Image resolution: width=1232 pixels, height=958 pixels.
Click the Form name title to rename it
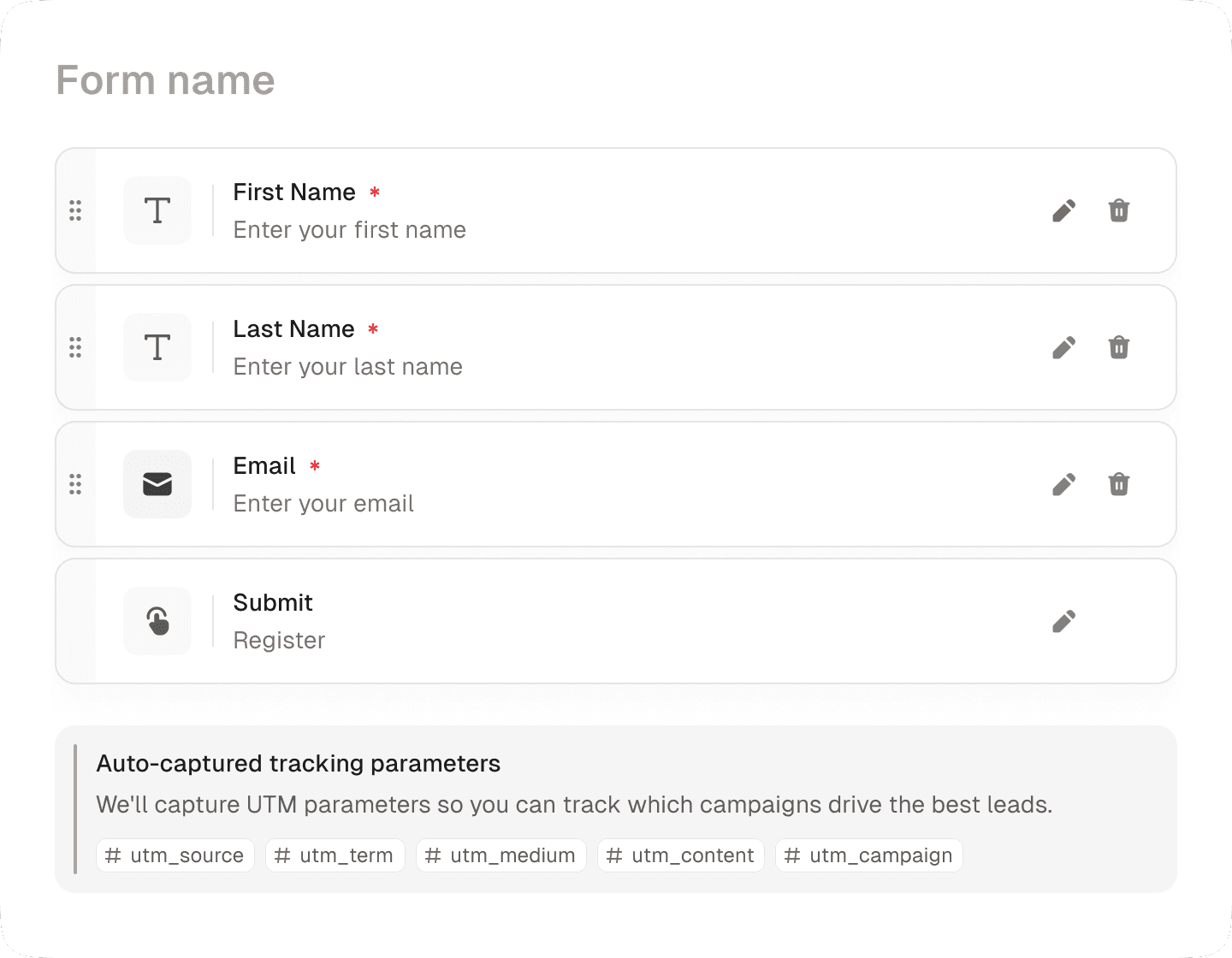[x=165, y=80]
